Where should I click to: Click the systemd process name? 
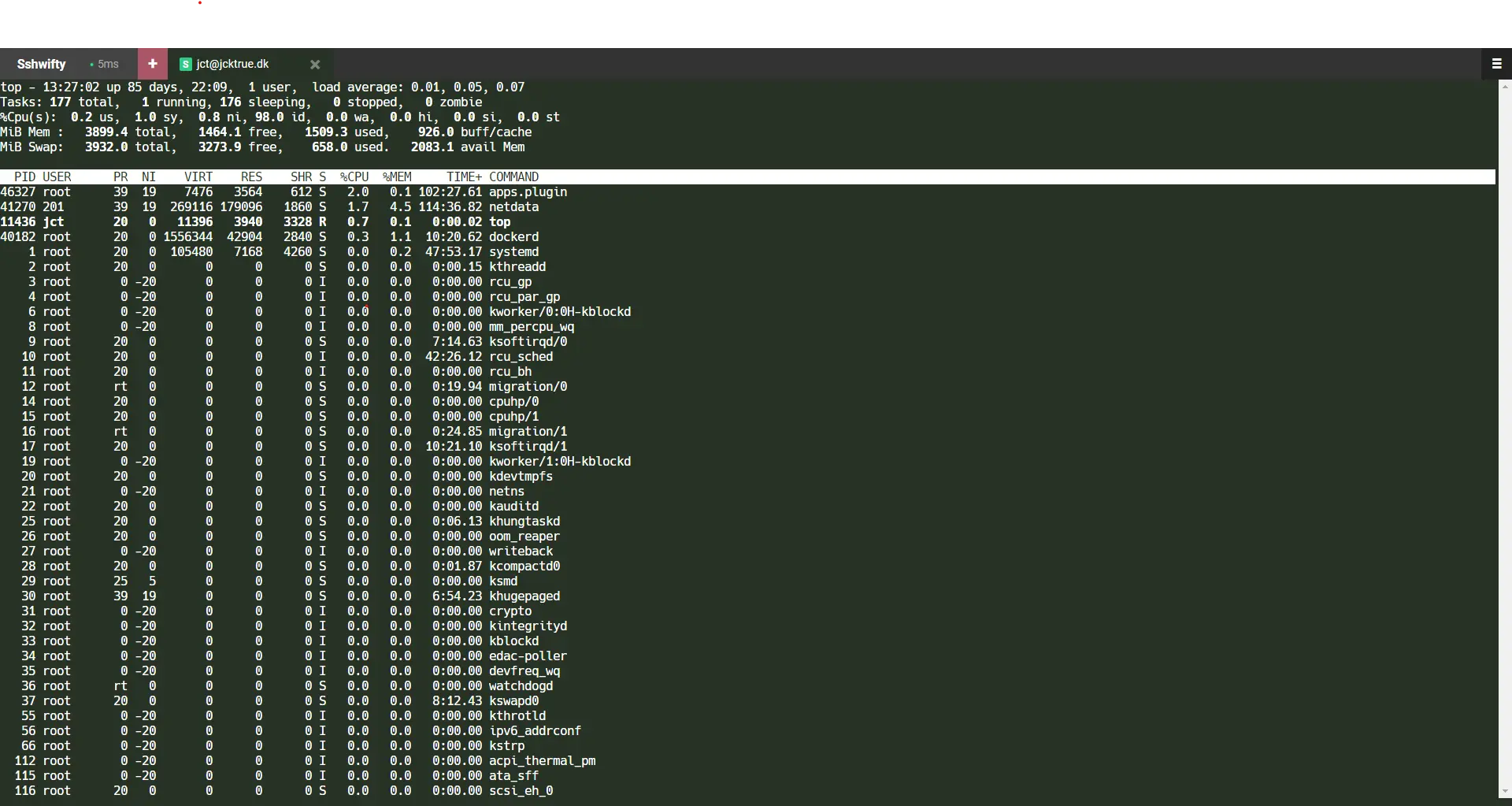pos(513,252)
